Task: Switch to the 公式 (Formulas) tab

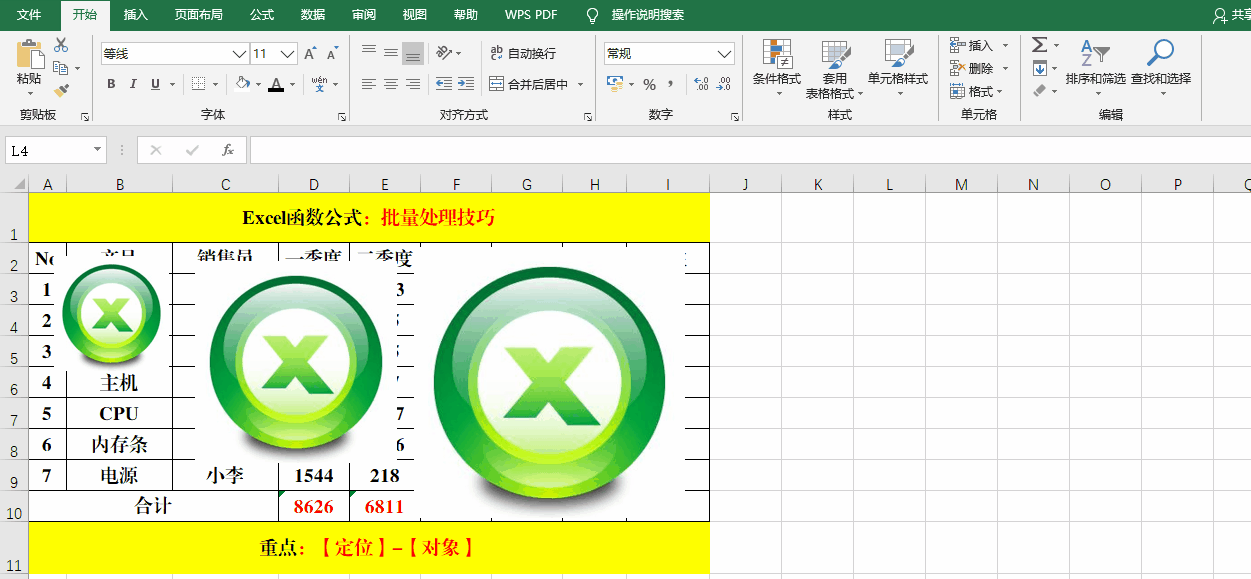Action: (x=262, y=15)
